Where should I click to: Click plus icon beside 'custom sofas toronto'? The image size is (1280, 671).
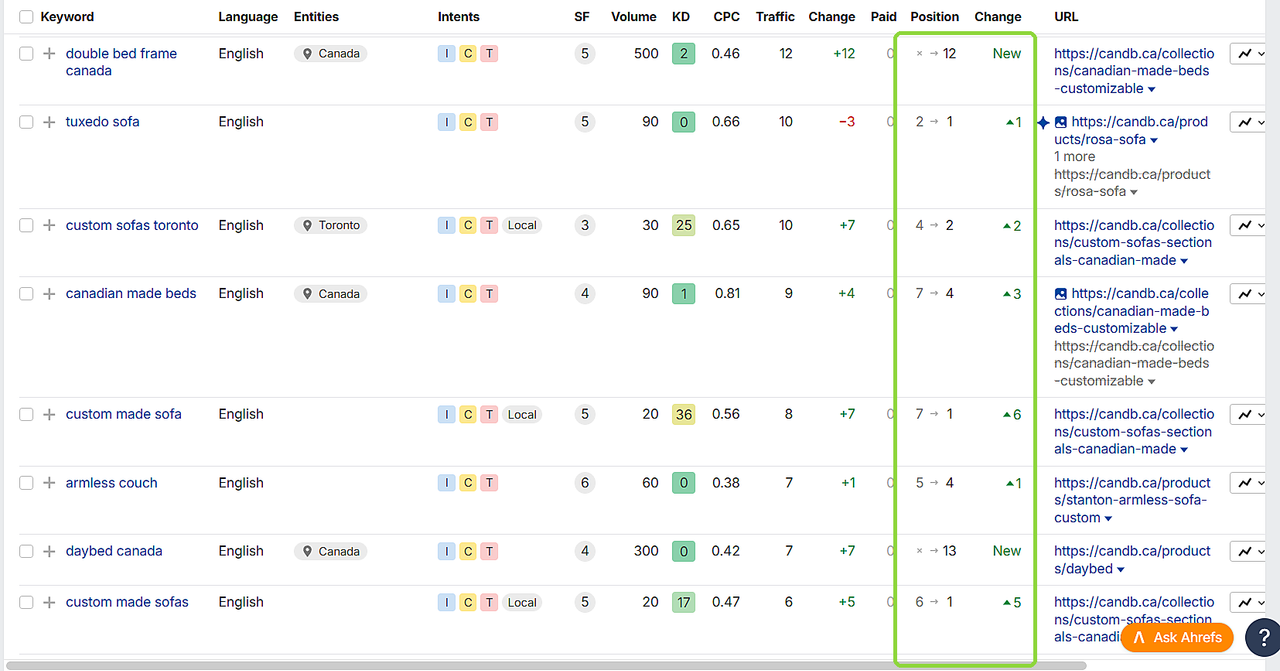[49, 226]
